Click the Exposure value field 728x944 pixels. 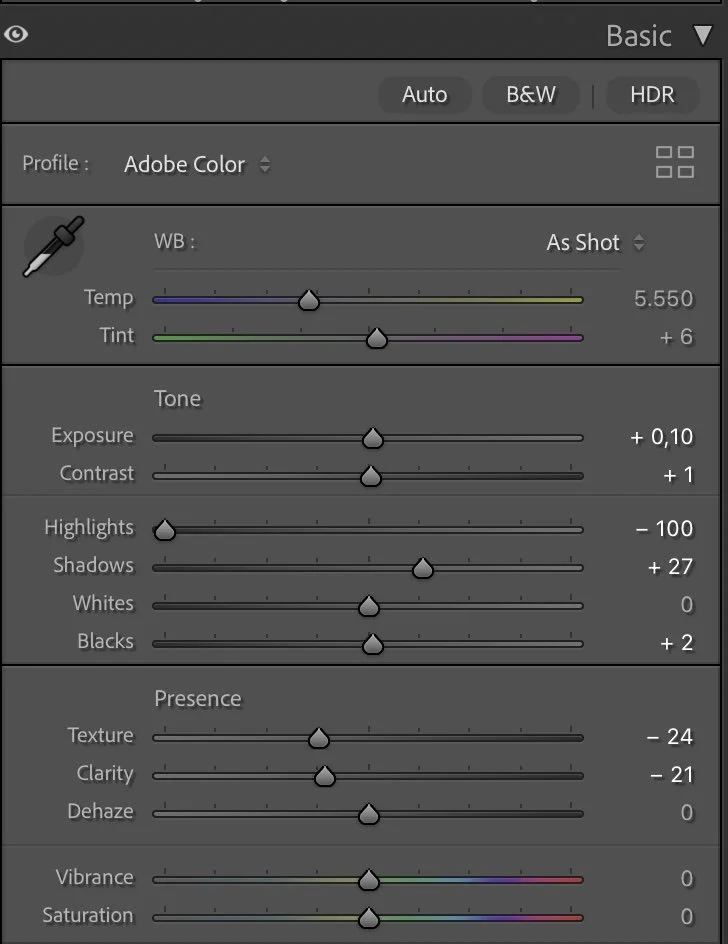[661, 436]
